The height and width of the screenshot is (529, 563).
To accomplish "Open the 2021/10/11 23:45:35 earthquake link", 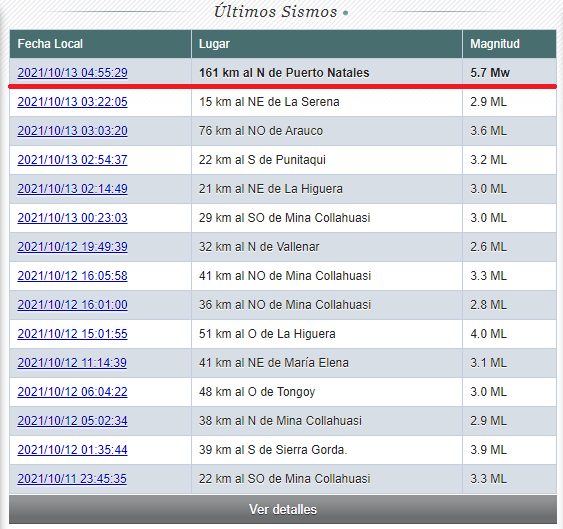I will click(72, 479).
